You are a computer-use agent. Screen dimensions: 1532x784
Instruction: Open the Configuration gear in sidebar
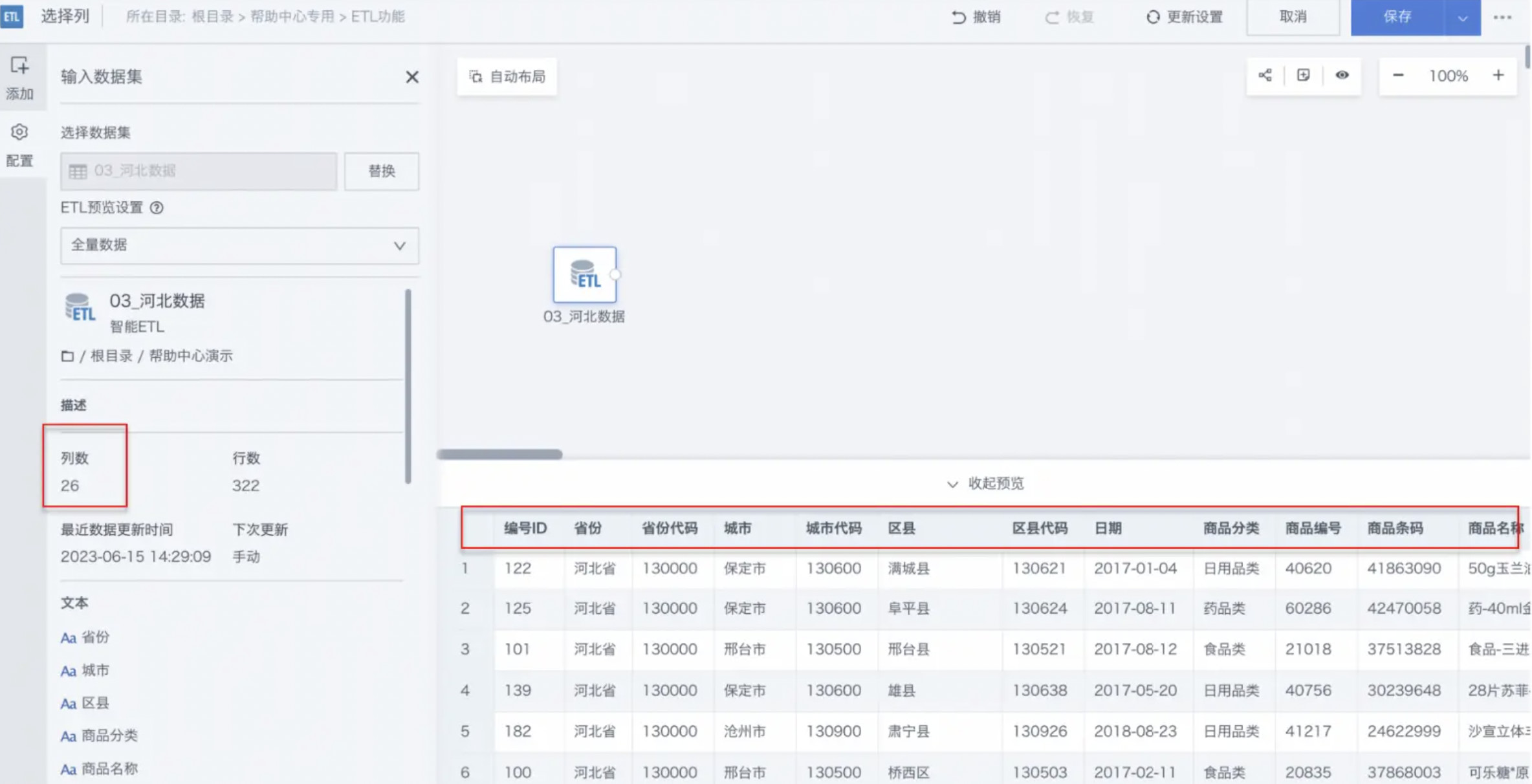[19, 133]
